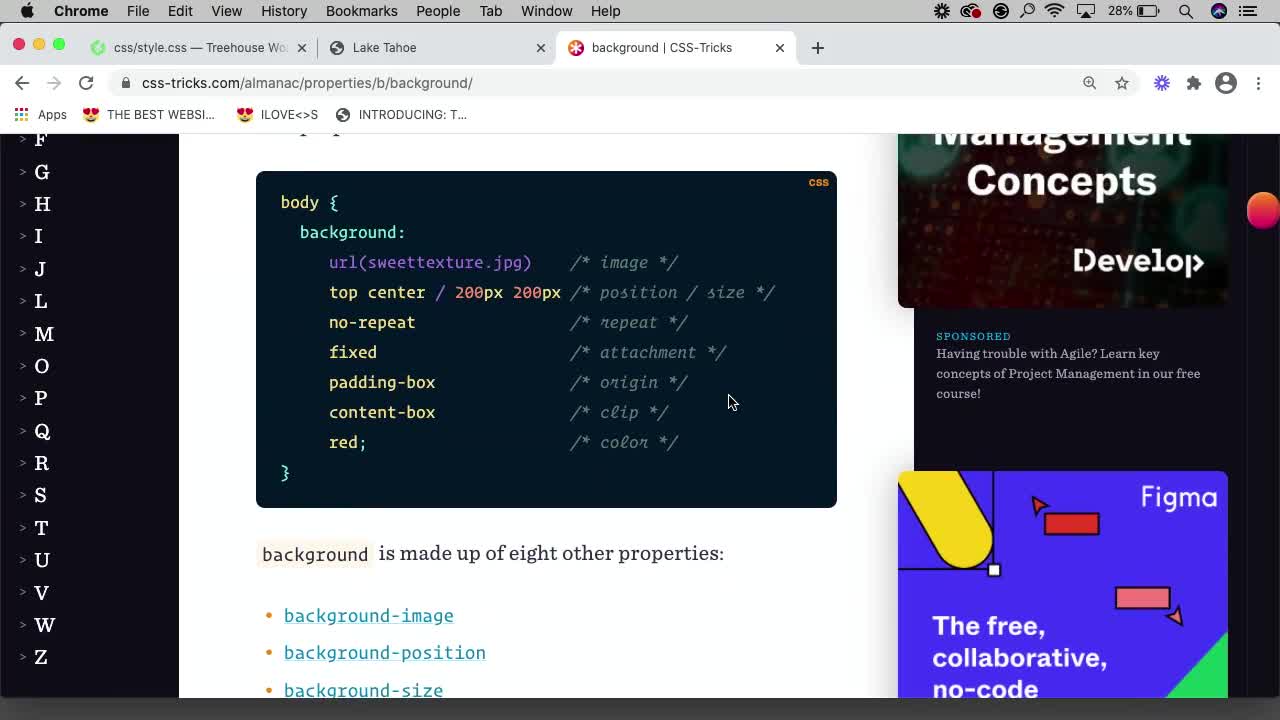Viewport: 1280px width, 720px height.
Task: Reload the current page
Action: tap(86, 83)
